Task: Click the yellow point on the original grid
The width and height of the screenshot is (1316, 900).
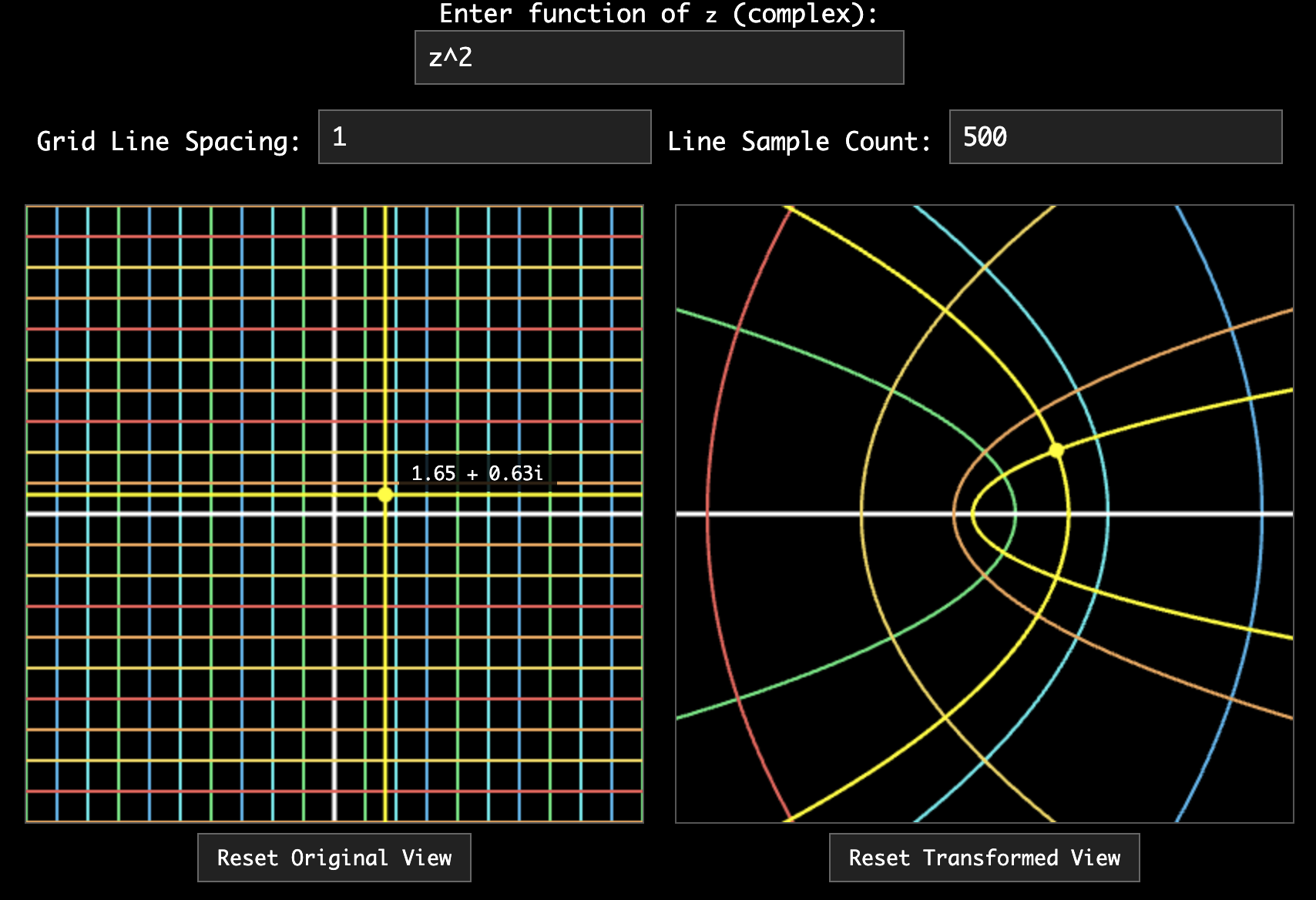Action: point(385,495)
